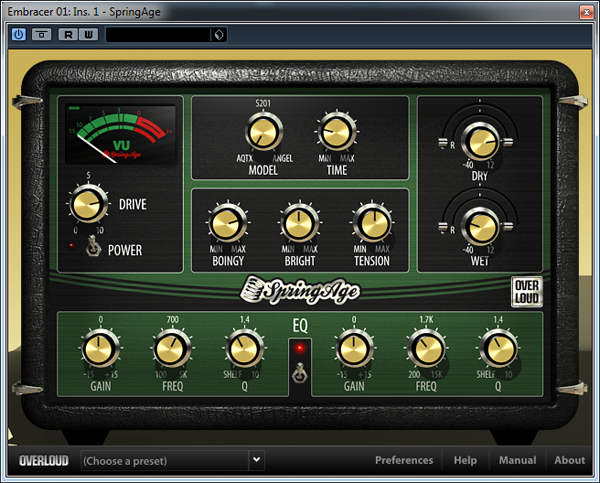Image resolution: width=600 pixels, height=483 pixels.
Task: Close the SpringAge plugin window
Action: point(586,12)
